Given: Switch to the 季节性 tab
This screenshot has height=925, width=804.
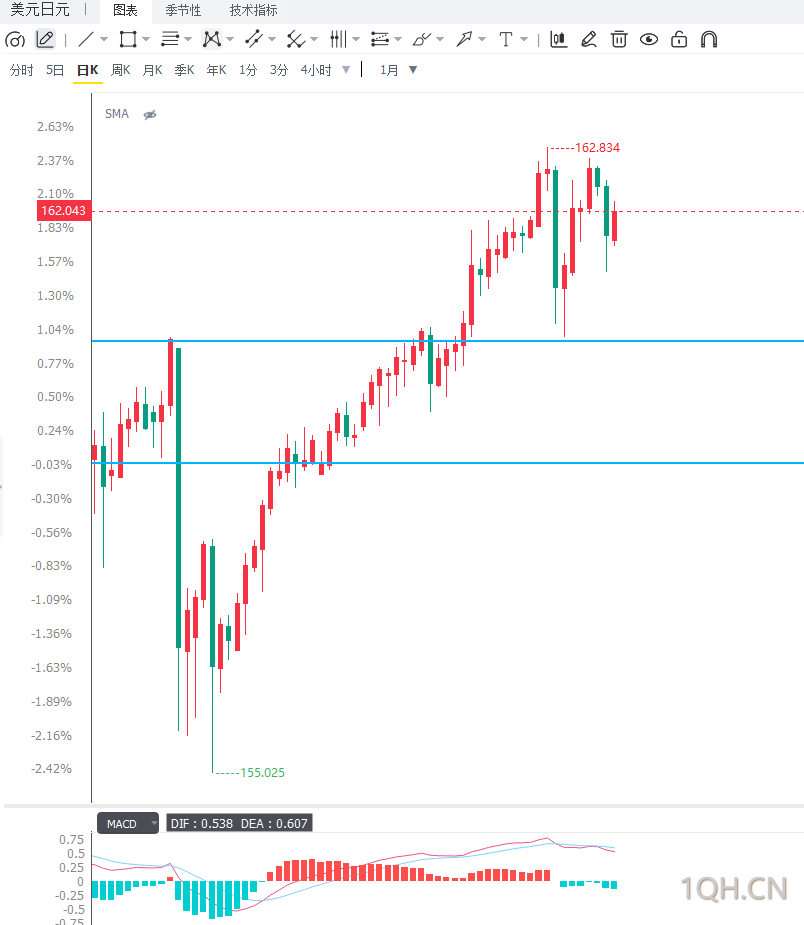Looking at the screenshot, I should click(183, 11).
